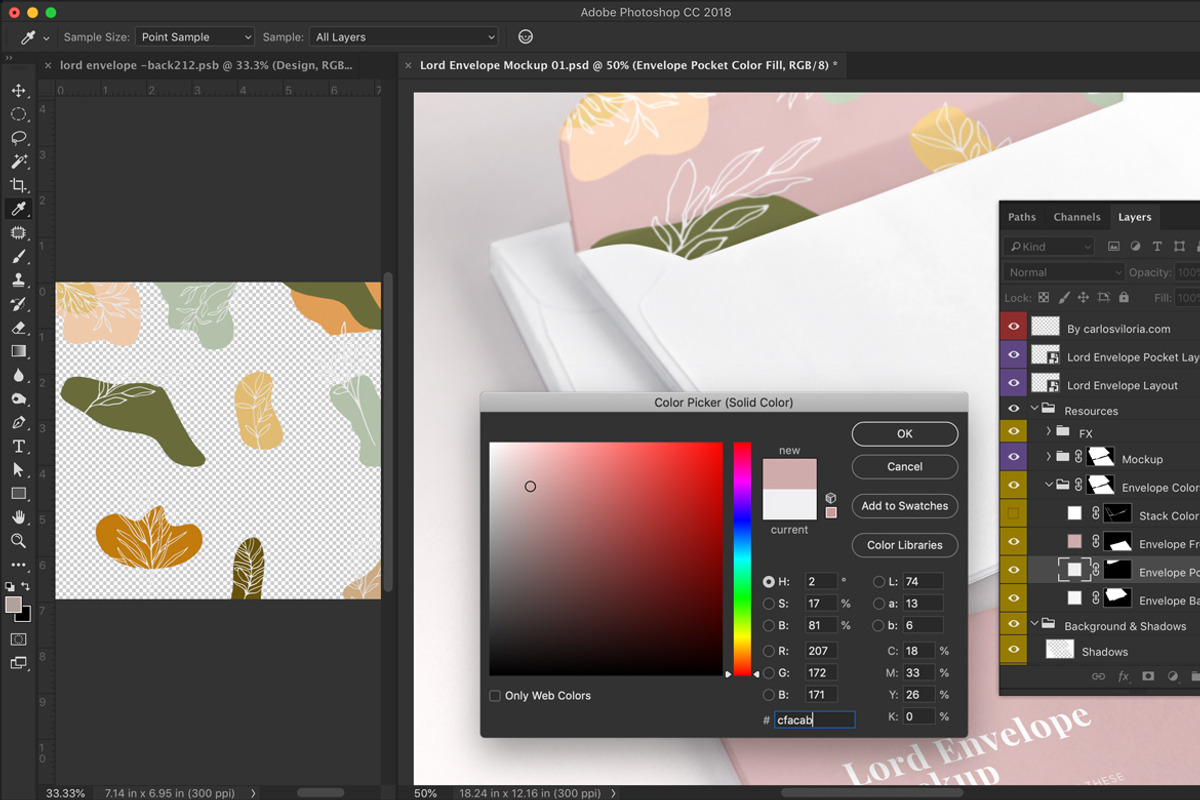Select the Magic Wand tool
The image size is (1200, 800).
point(18,161)
